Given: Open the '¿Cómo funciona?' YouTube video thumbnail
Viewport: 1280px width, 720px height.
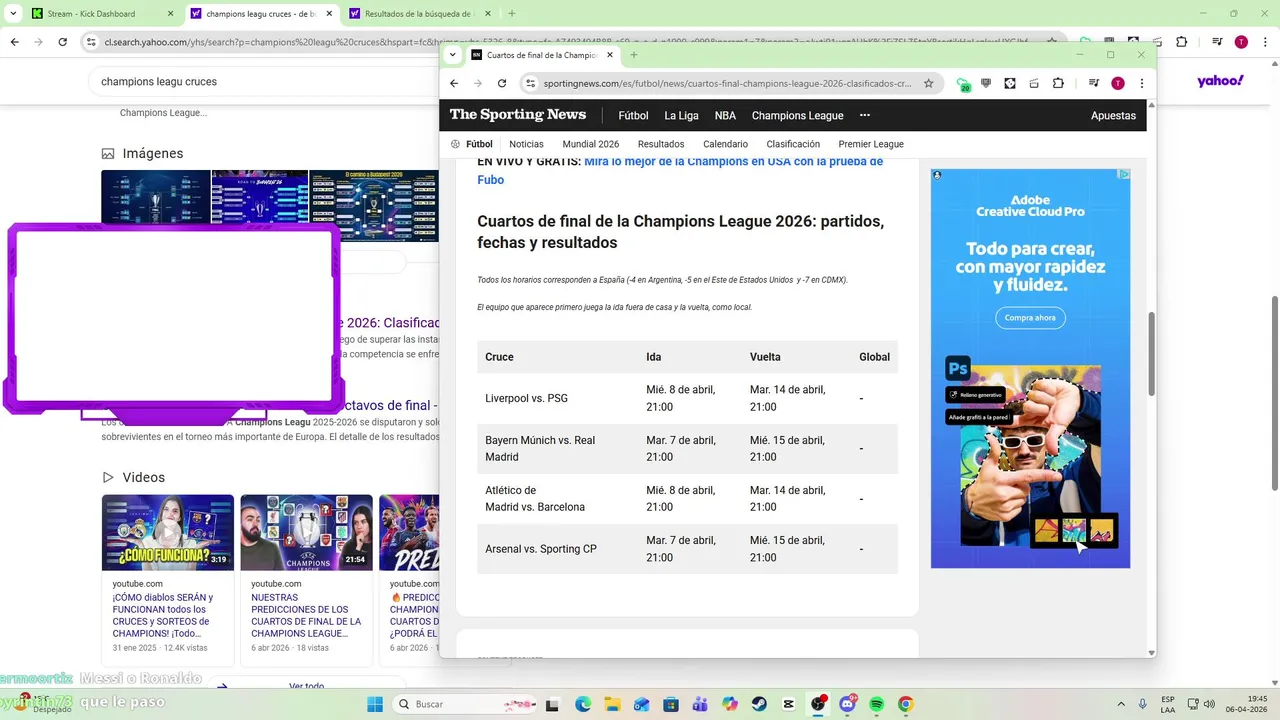Looking at the screenshot, I should (167, 532).
